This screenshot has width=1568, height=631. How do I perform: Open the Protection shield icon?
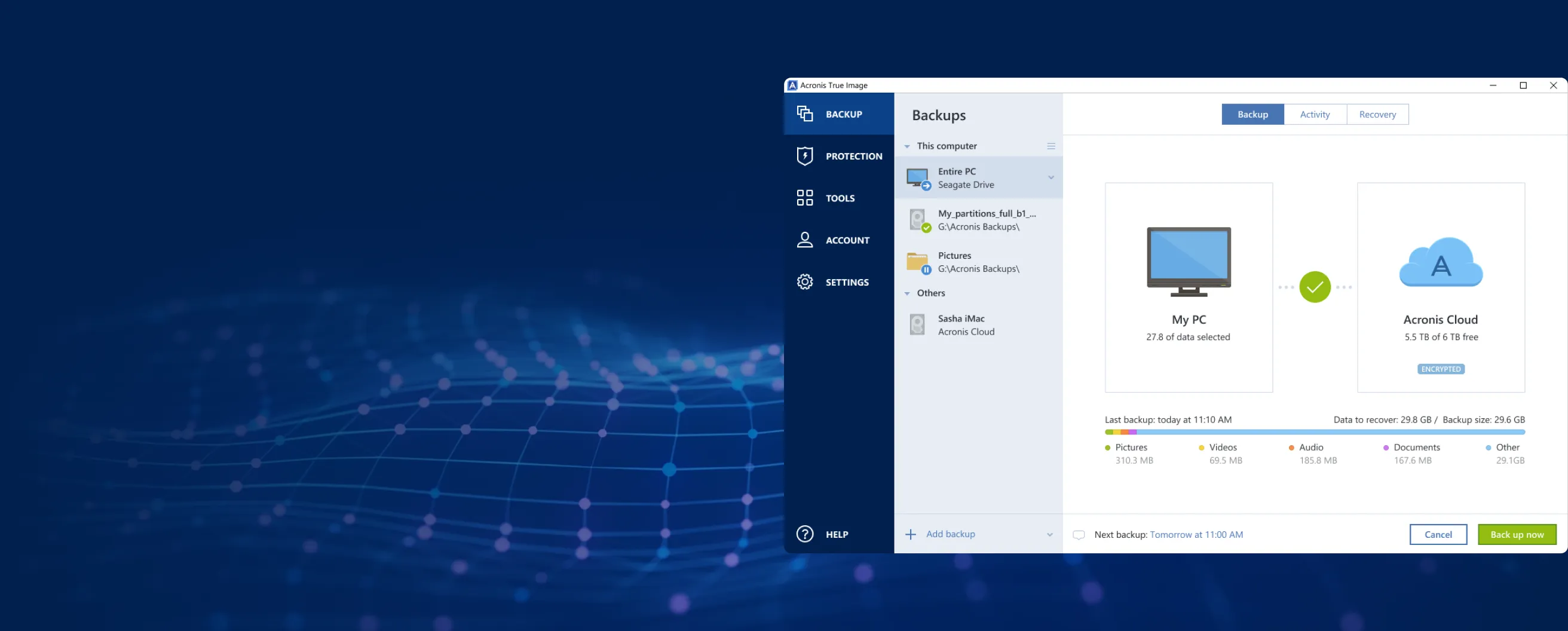point(805,156)
